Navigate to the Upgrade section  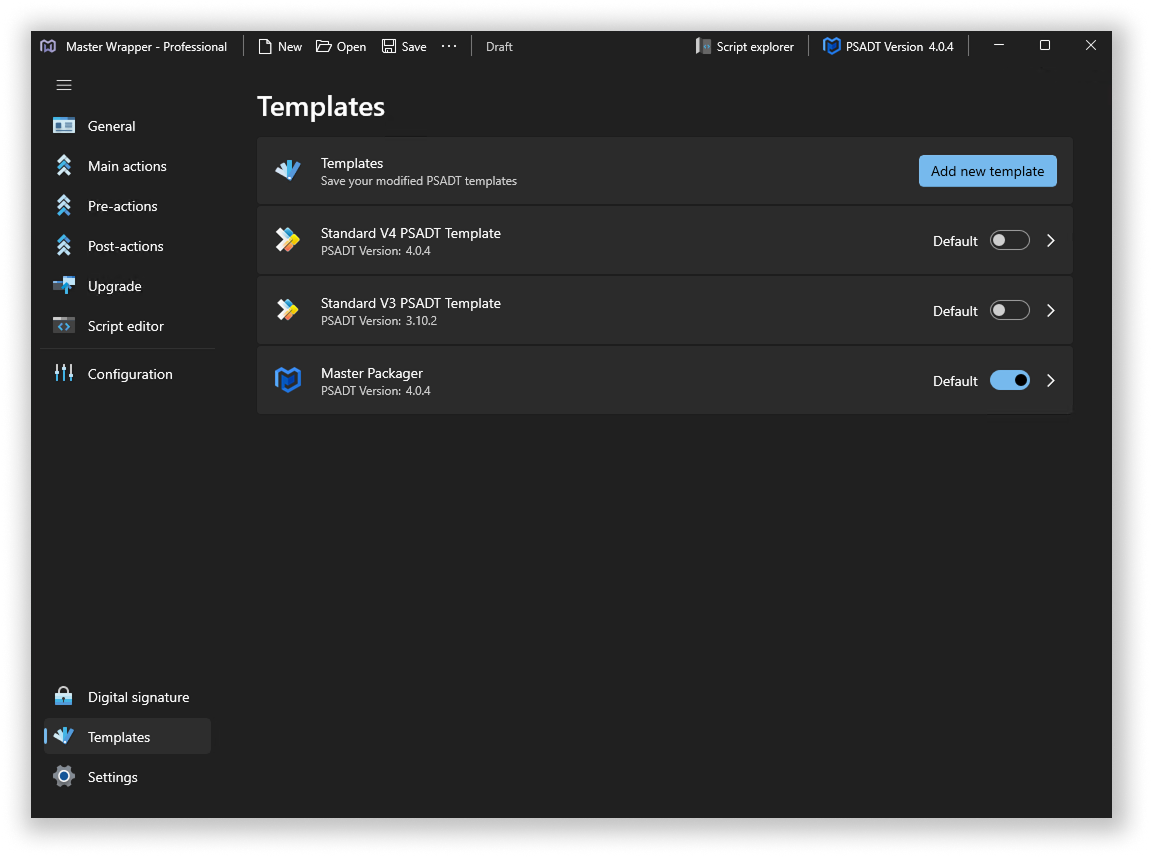click(x=114, y=286)
